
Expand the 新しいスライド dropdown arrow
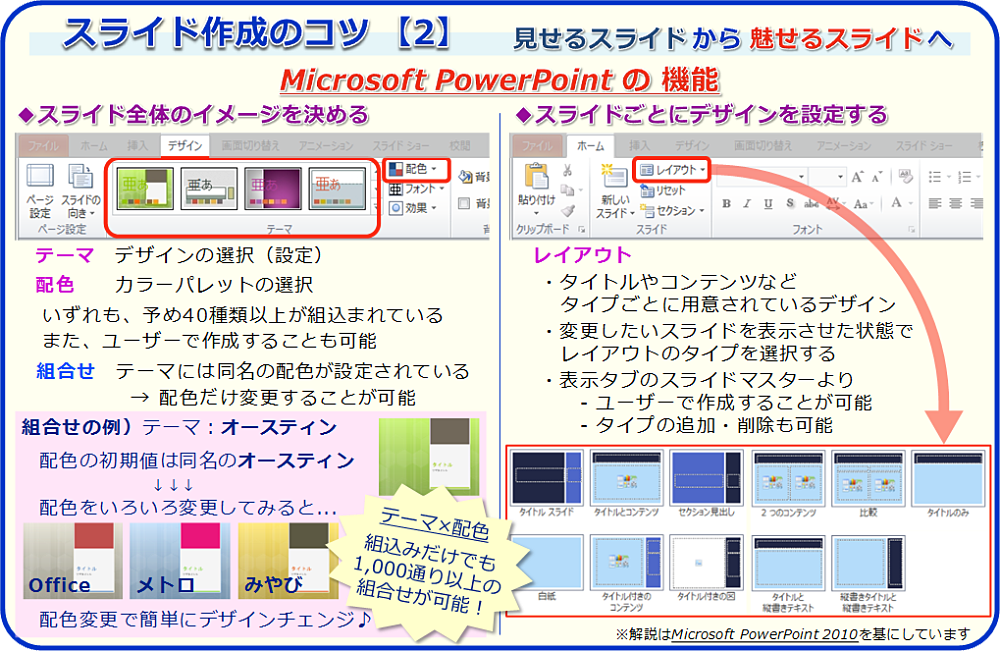631,213
